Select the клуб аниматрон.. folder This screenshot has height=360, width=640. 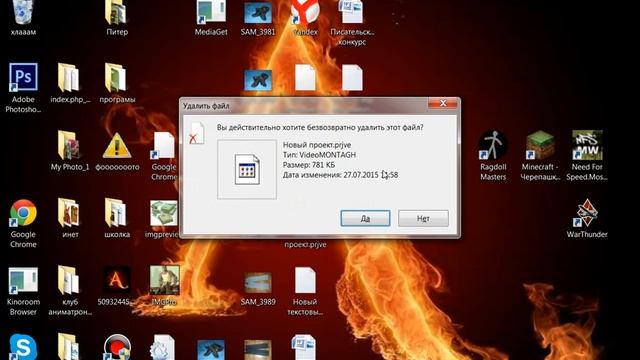(70, 291)
